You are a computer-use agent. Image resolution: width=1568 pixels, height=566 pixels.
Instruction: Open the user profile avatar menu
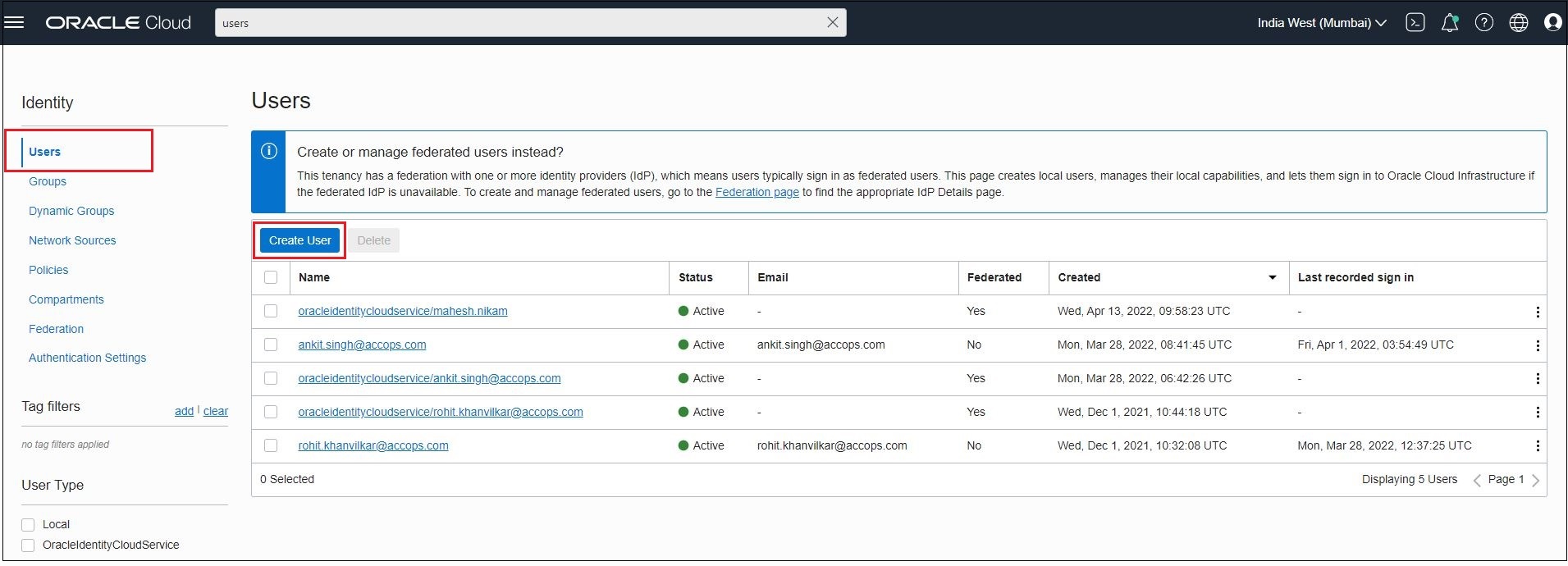click(1552, 22)
